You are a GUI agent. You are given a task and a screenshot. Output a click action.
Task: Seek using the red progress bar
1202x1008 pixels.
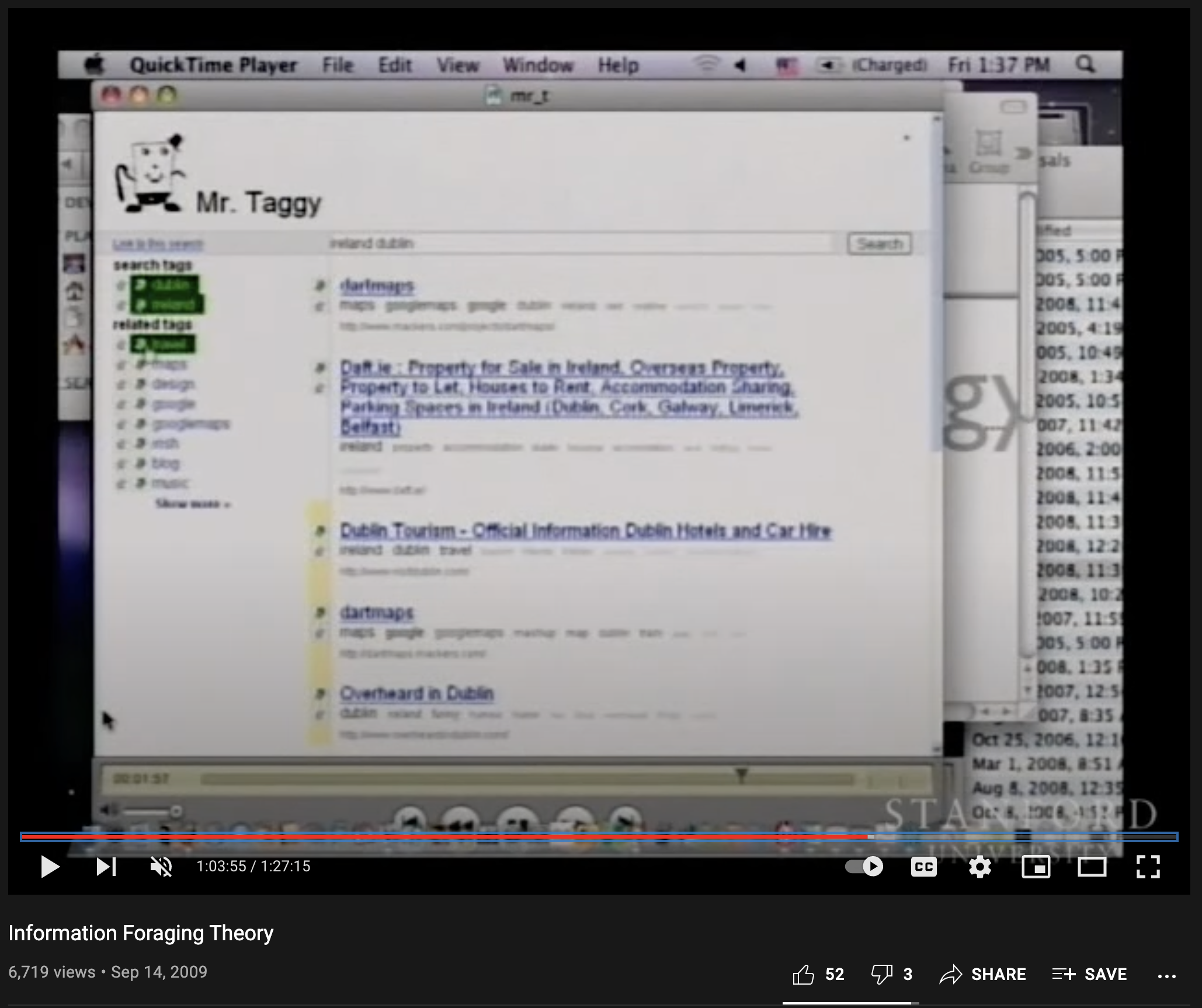point(444,837)
